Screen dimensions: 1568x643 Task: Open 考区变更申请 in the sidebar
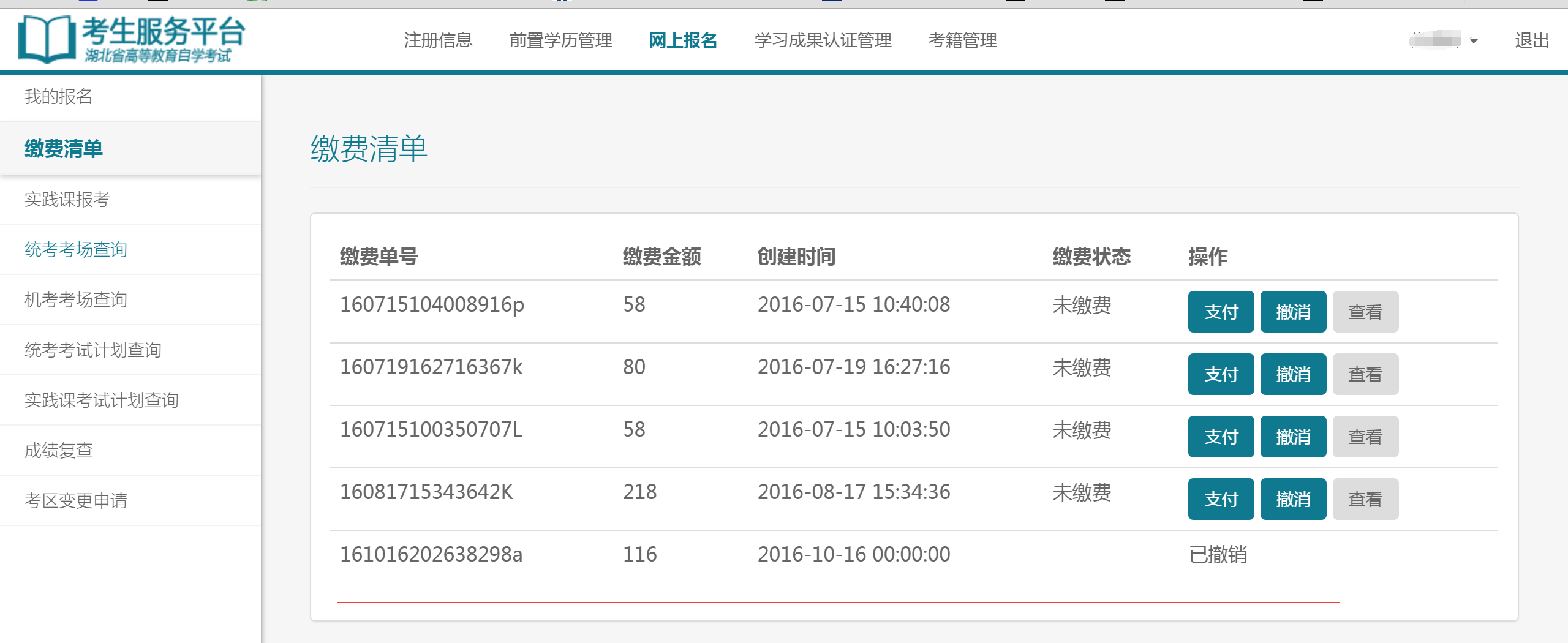(76, 501)
